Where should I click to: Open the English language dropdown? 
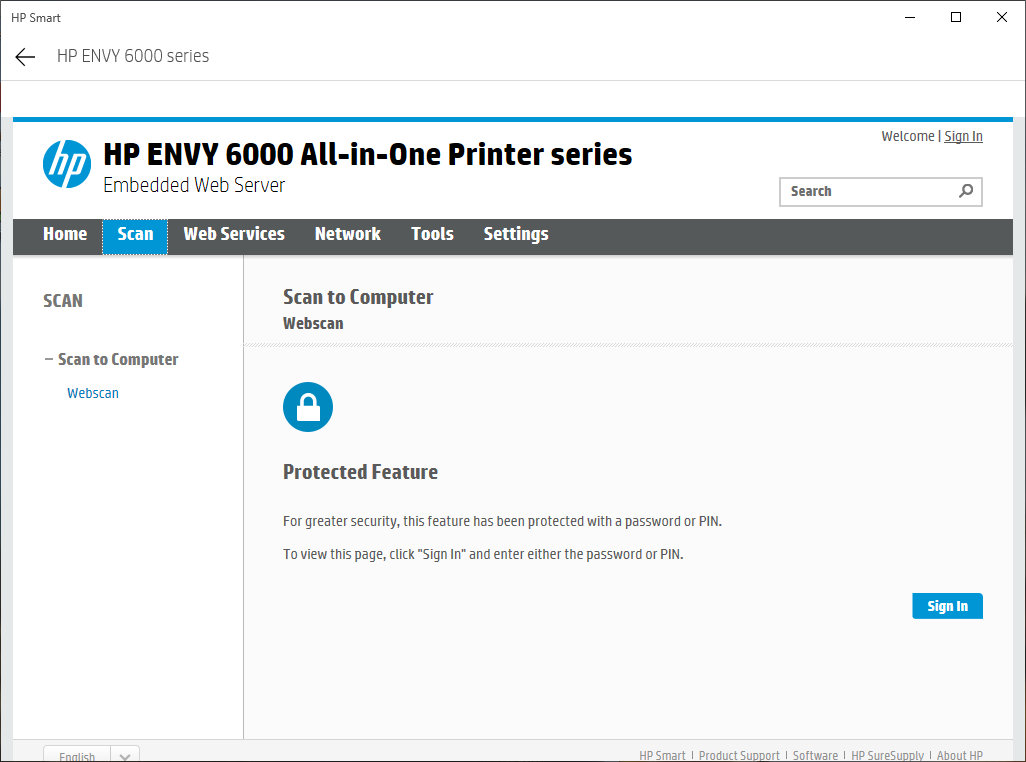coord(92,754)
